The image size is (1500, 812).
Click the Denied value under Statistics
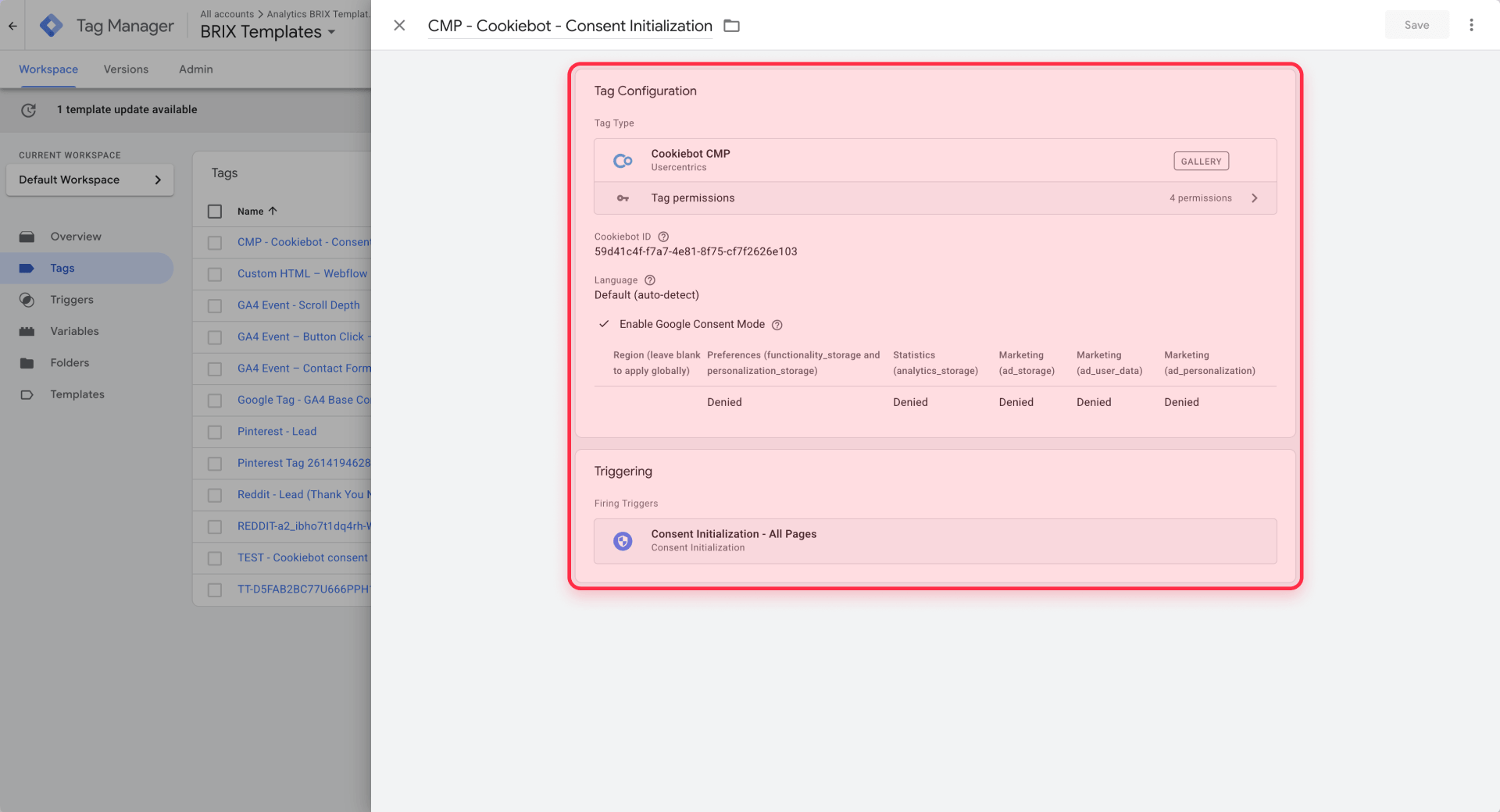coord(910,402)
